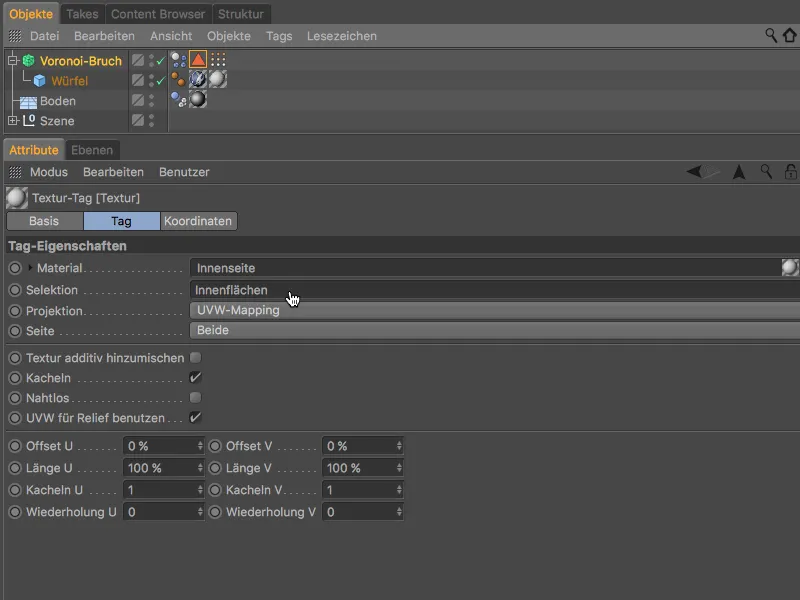The width and height of the screenshot is (800, 600).
Task: Uncheck UVW für Relief benutzen
Action: click(195, 417)
